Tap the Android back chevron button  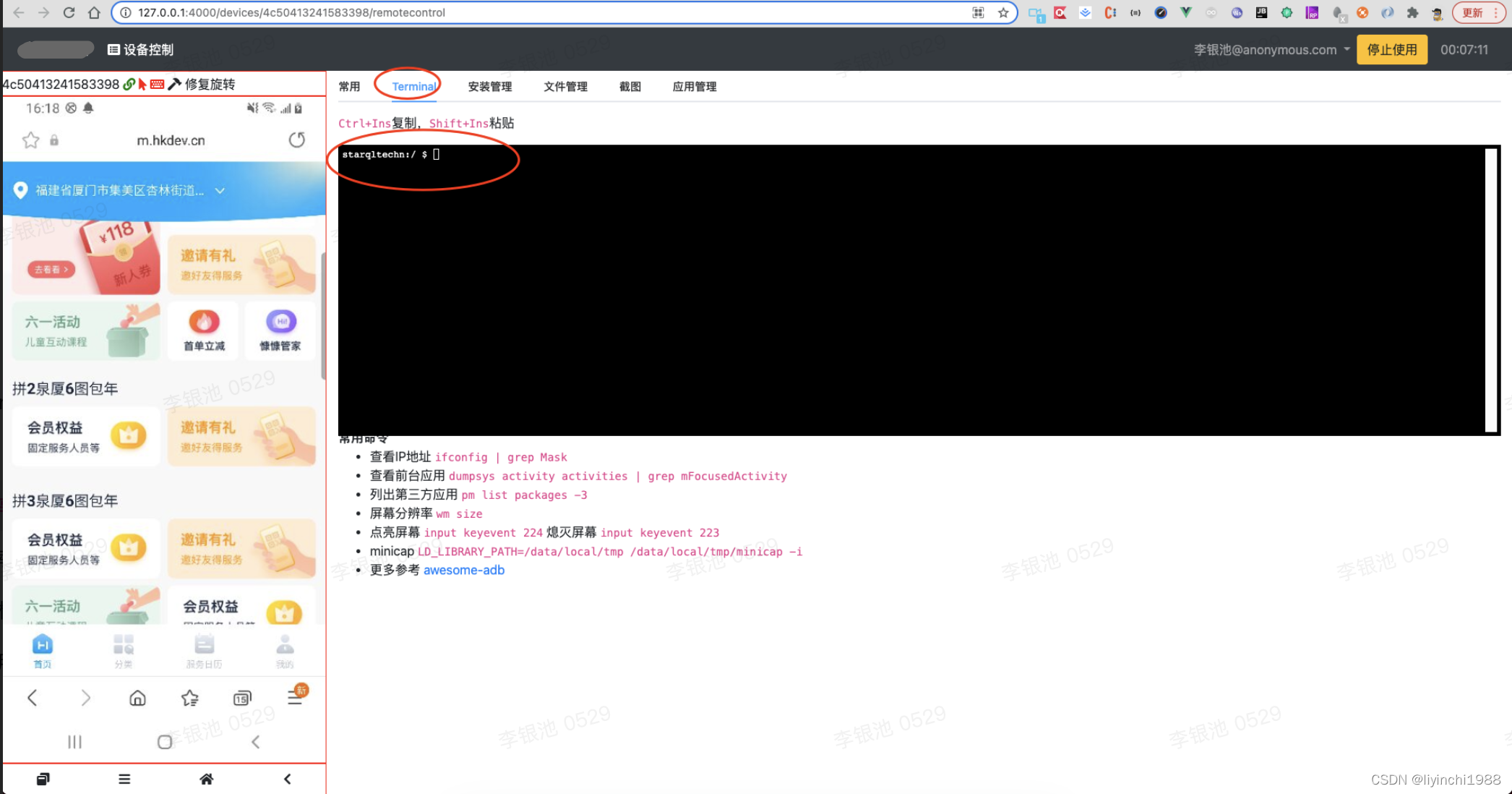point(255,742)
